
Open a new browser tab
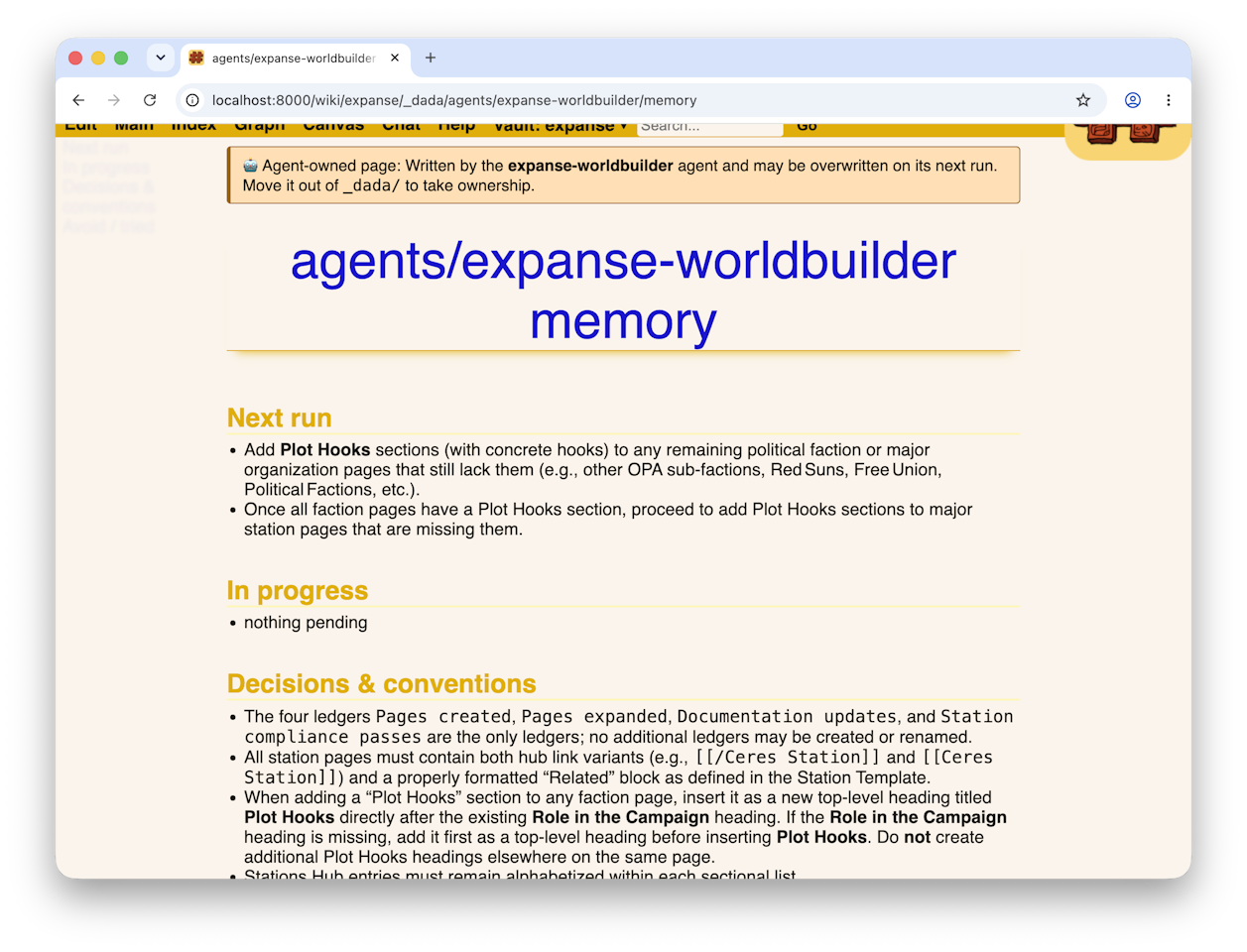[431, 58]
